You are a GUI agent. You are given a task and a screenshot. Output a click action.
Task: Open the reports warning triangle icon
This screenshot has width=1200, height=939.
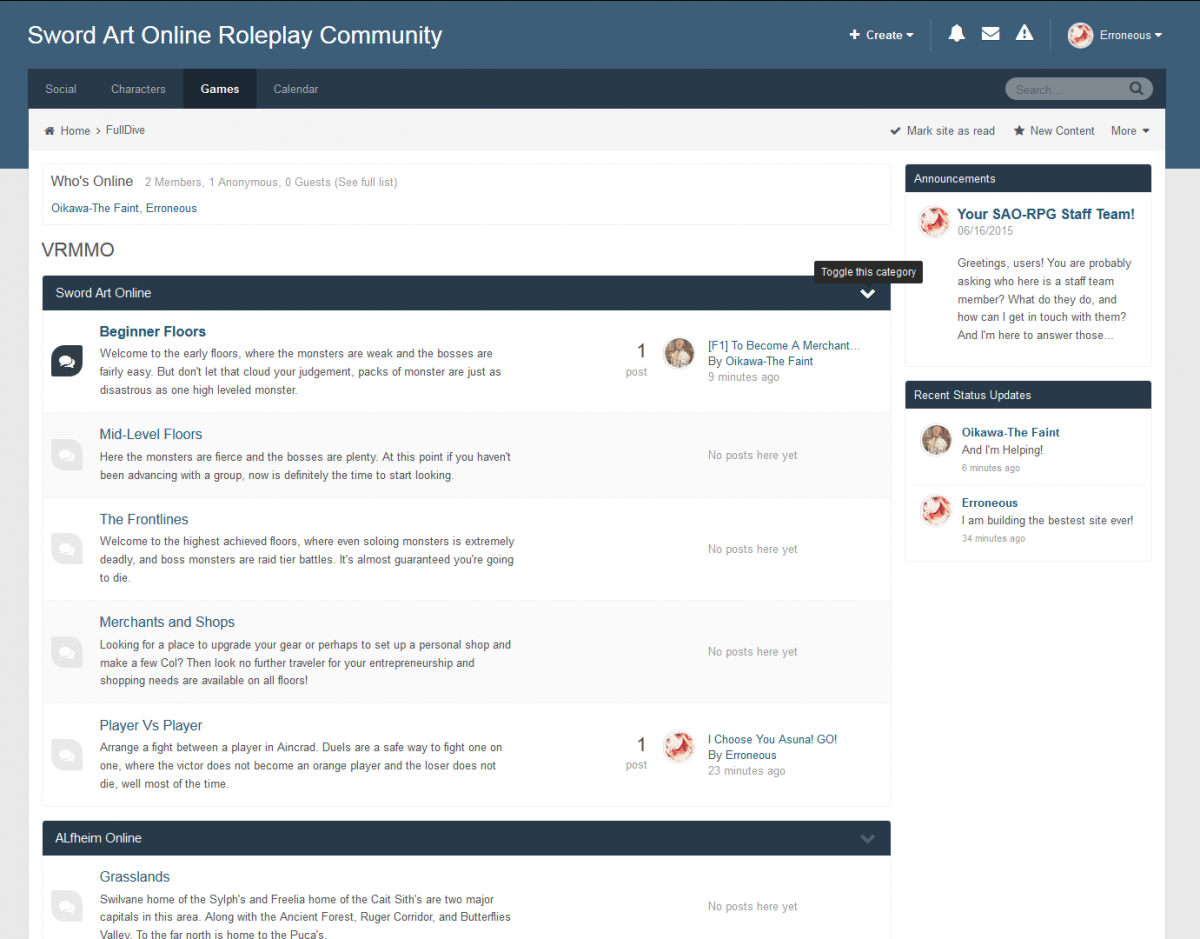coord(1024,34)
